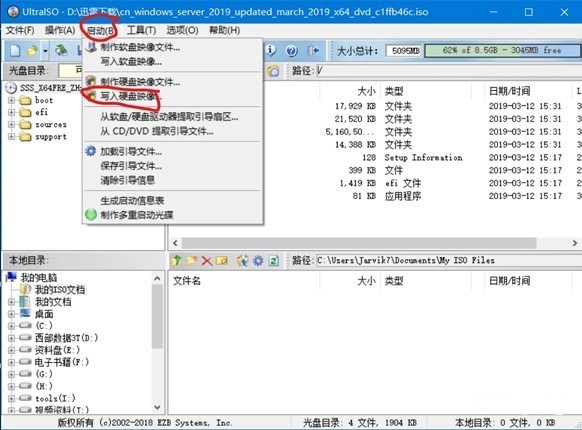Select the (G:) drive in tree
Viewport: 582px width, 430px height.
pyautogui.click(x=44, y=374)
